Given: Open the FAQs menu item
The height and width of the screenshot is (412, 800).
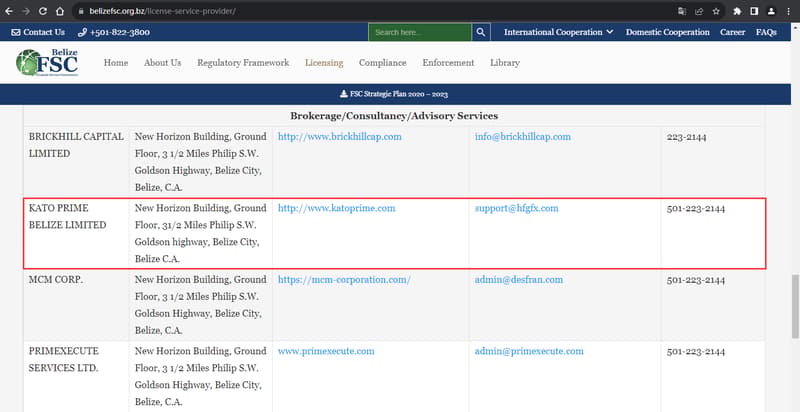Looking at the screenshot, I should 766,32.
